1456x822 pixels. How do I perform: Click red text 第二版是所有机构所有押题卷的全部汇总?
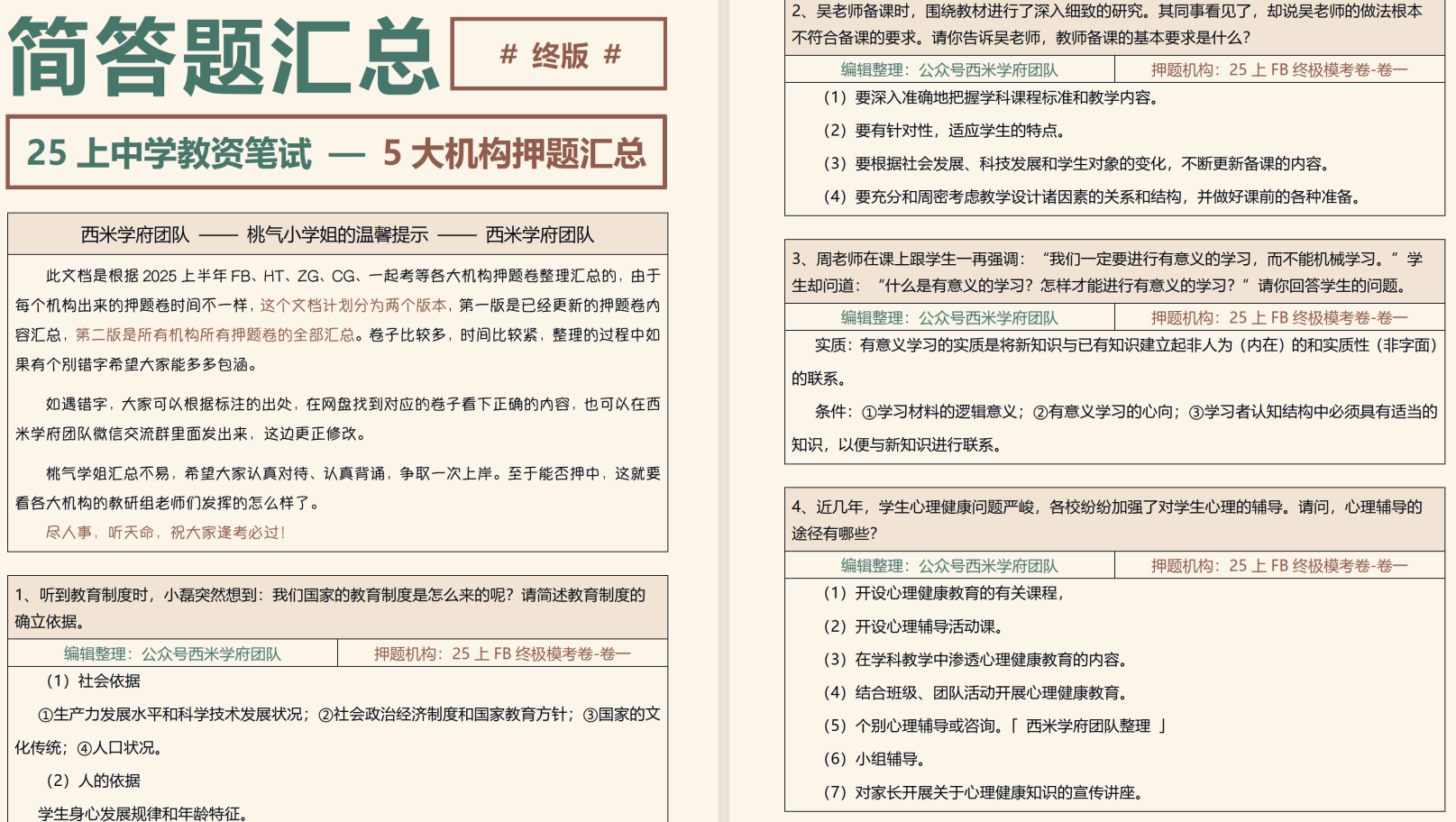point(215,334)
